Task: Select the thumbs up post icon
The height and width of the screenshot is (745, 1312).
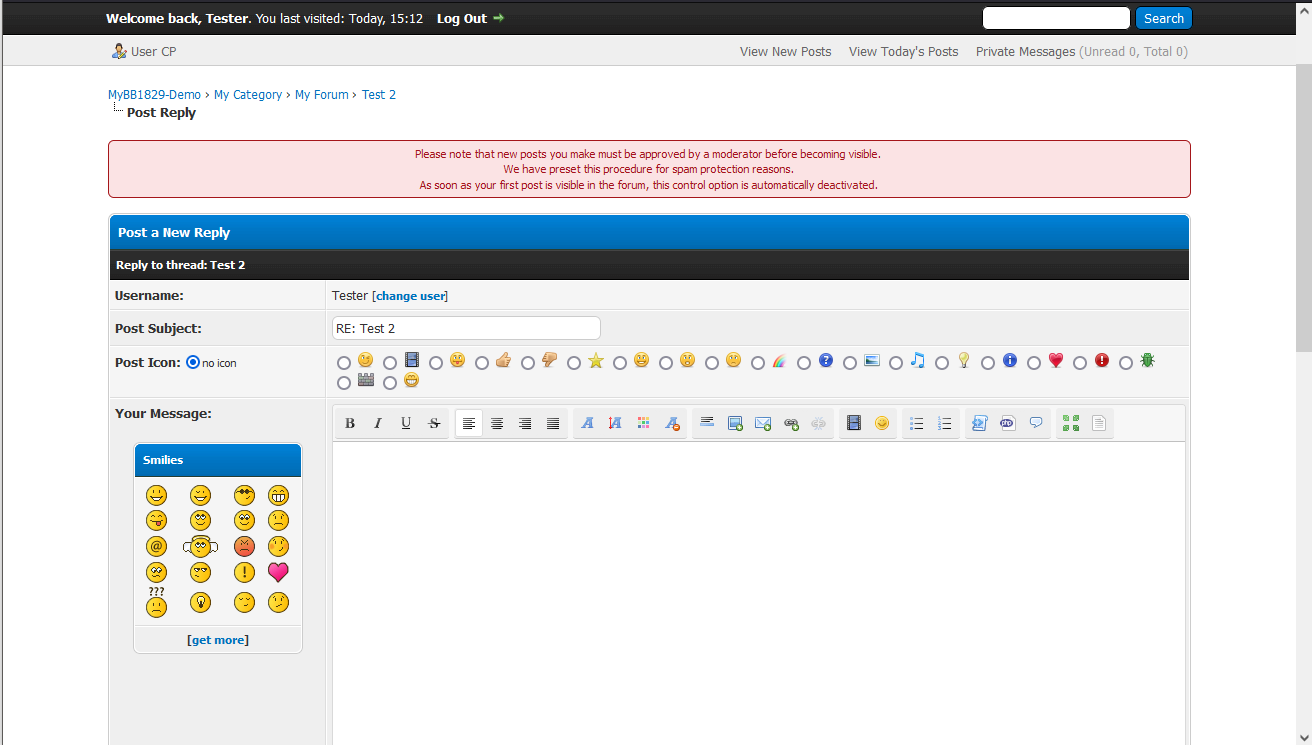Action: [x=482, y=363]
